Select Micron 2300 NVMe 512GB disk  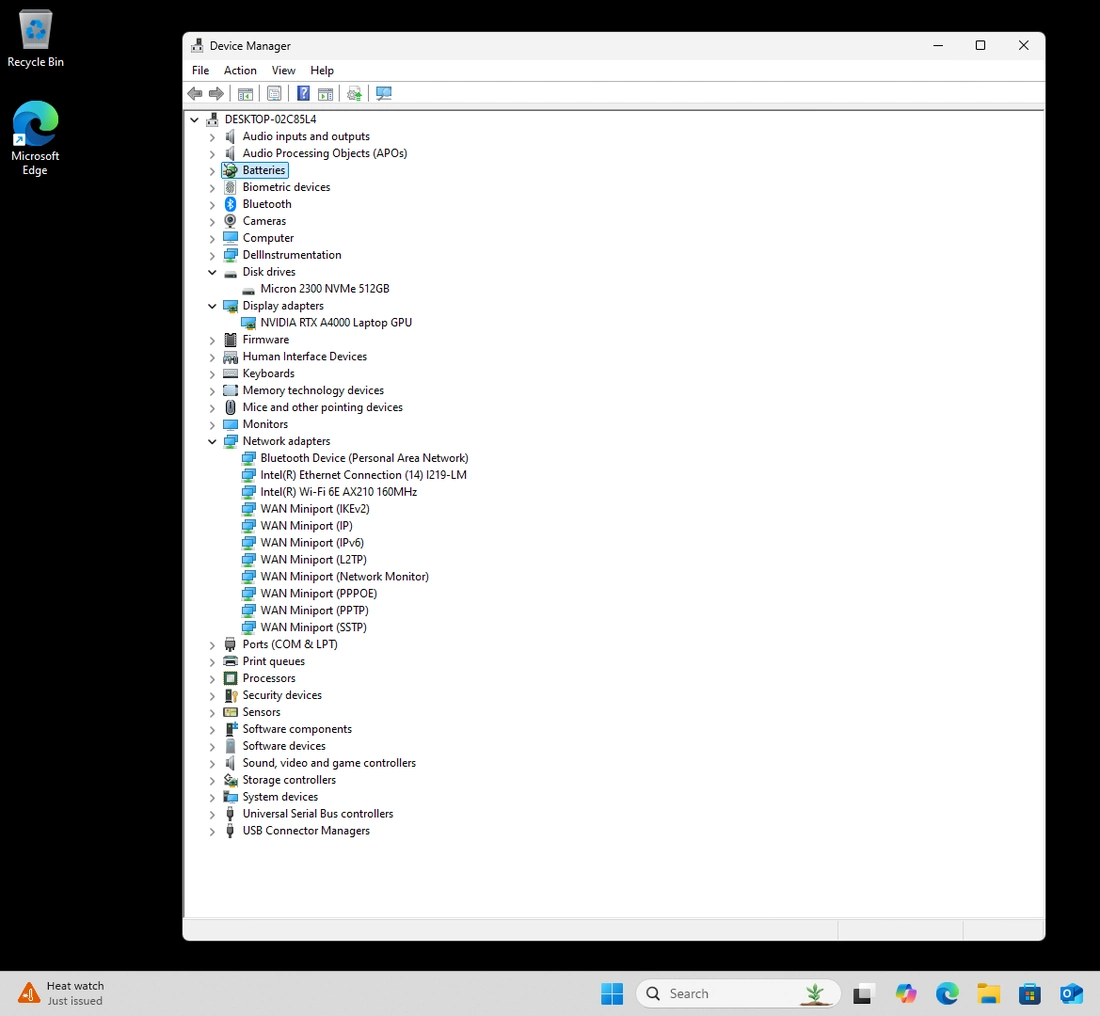325,288
